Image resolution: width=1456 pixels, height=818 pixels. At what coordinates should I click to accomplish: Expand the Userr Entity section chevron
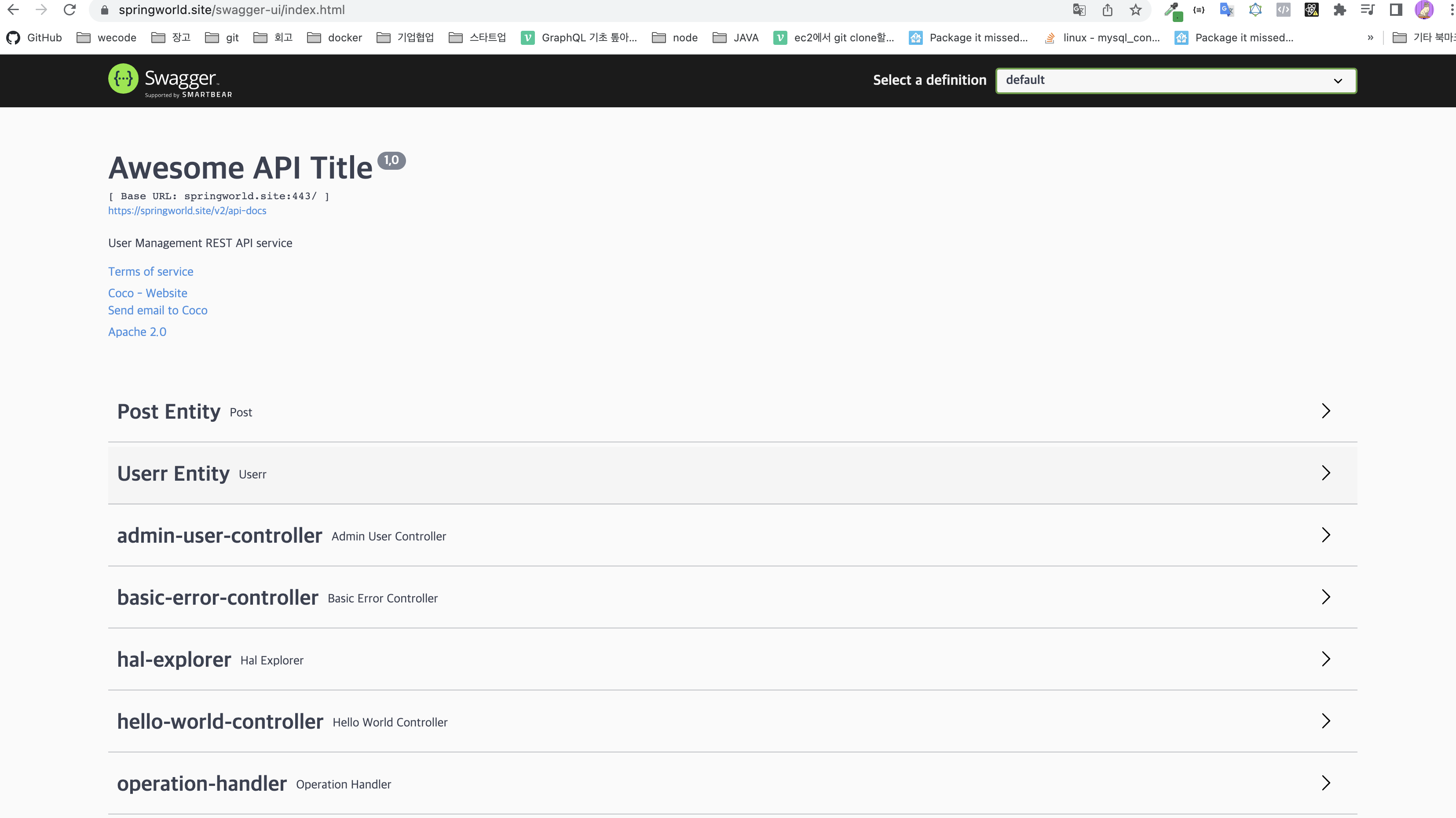tap(1325, 473)
